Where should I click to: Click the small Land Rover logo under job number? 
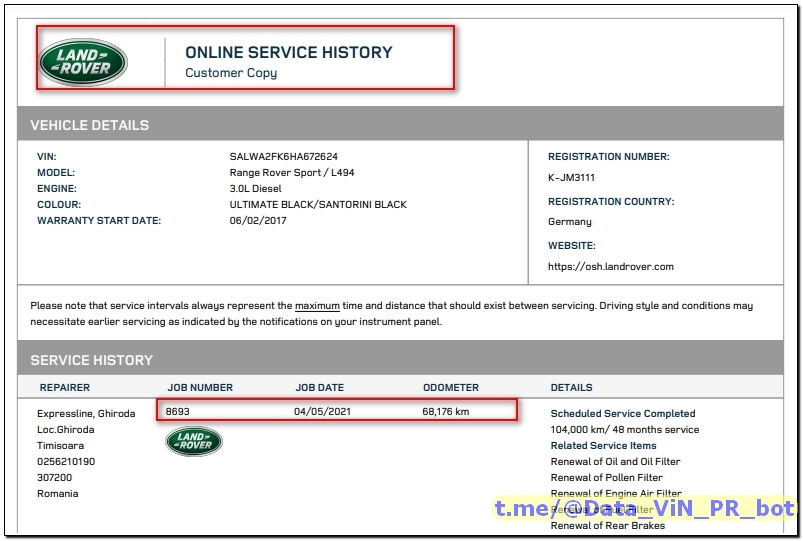194,441
